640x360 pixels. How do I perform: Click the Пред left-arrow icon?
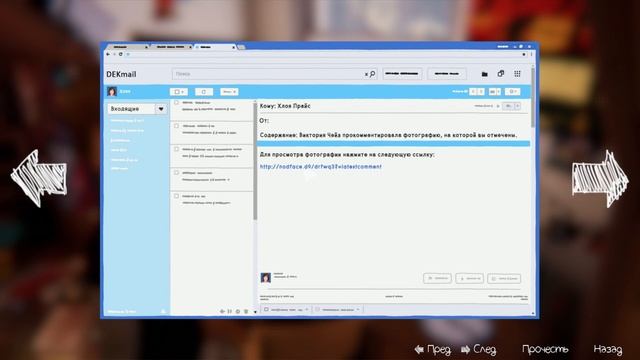419,349
